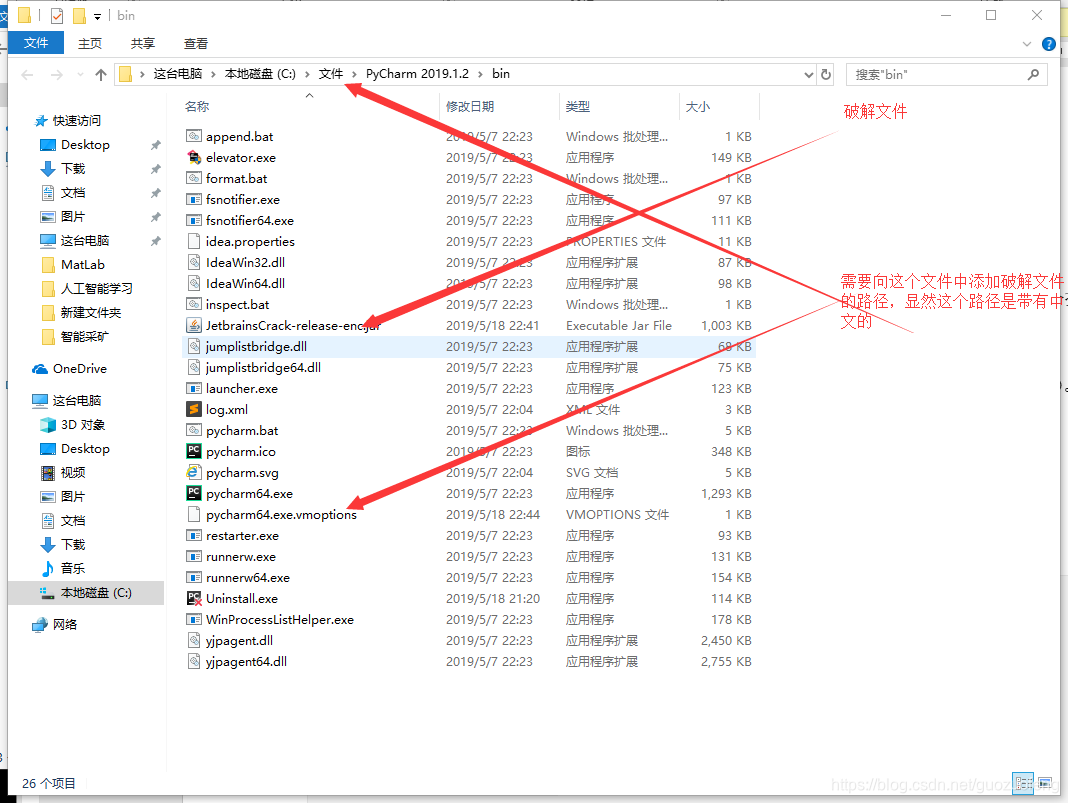The height and width of the screenshot is (803, 1068).
Task: Select pycharm64.exe.vmoptions file
Action: 281,514
